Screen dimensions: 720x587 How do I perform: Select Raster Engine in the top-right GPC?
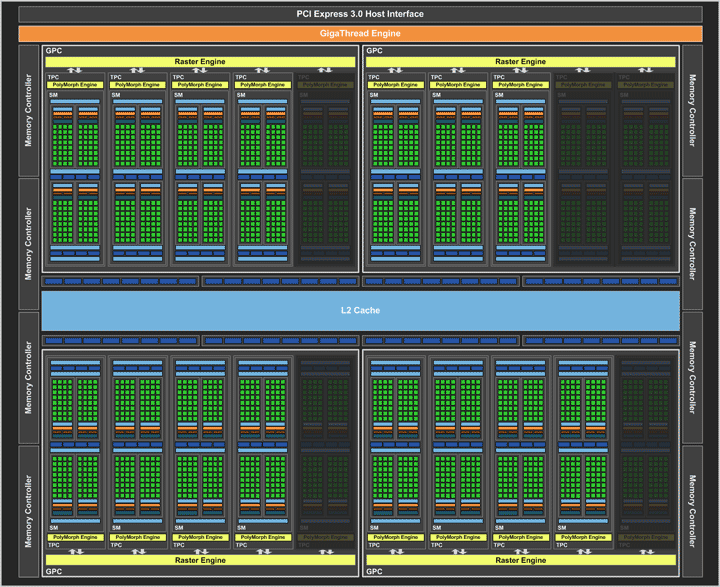pos(522,62)
